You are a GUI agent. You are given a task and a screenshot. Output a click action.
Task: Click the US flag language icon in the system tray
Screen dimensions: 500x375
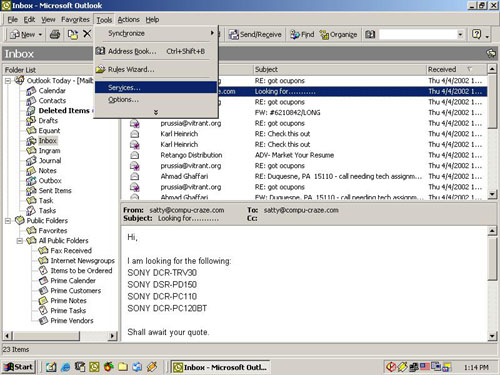(x=425, y=367)
